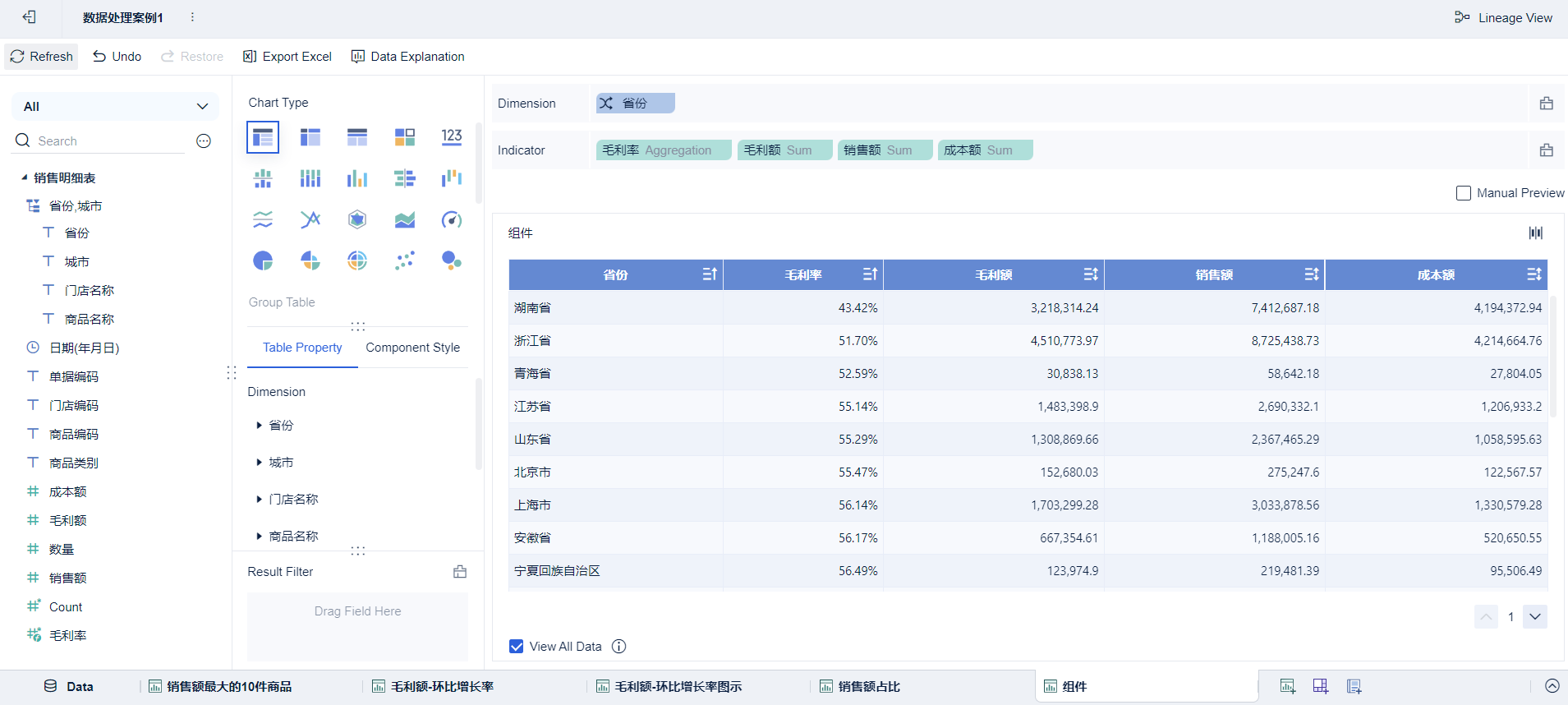Enable the Manual Preview checkbox
Viewport: 1568px width, 705px height.
coord(1464,193)
